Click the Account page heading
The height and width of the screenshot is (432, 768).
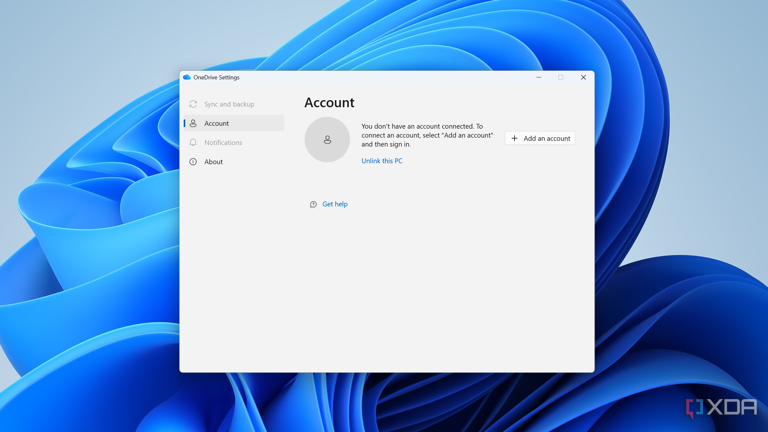click(x=329, y=102)
